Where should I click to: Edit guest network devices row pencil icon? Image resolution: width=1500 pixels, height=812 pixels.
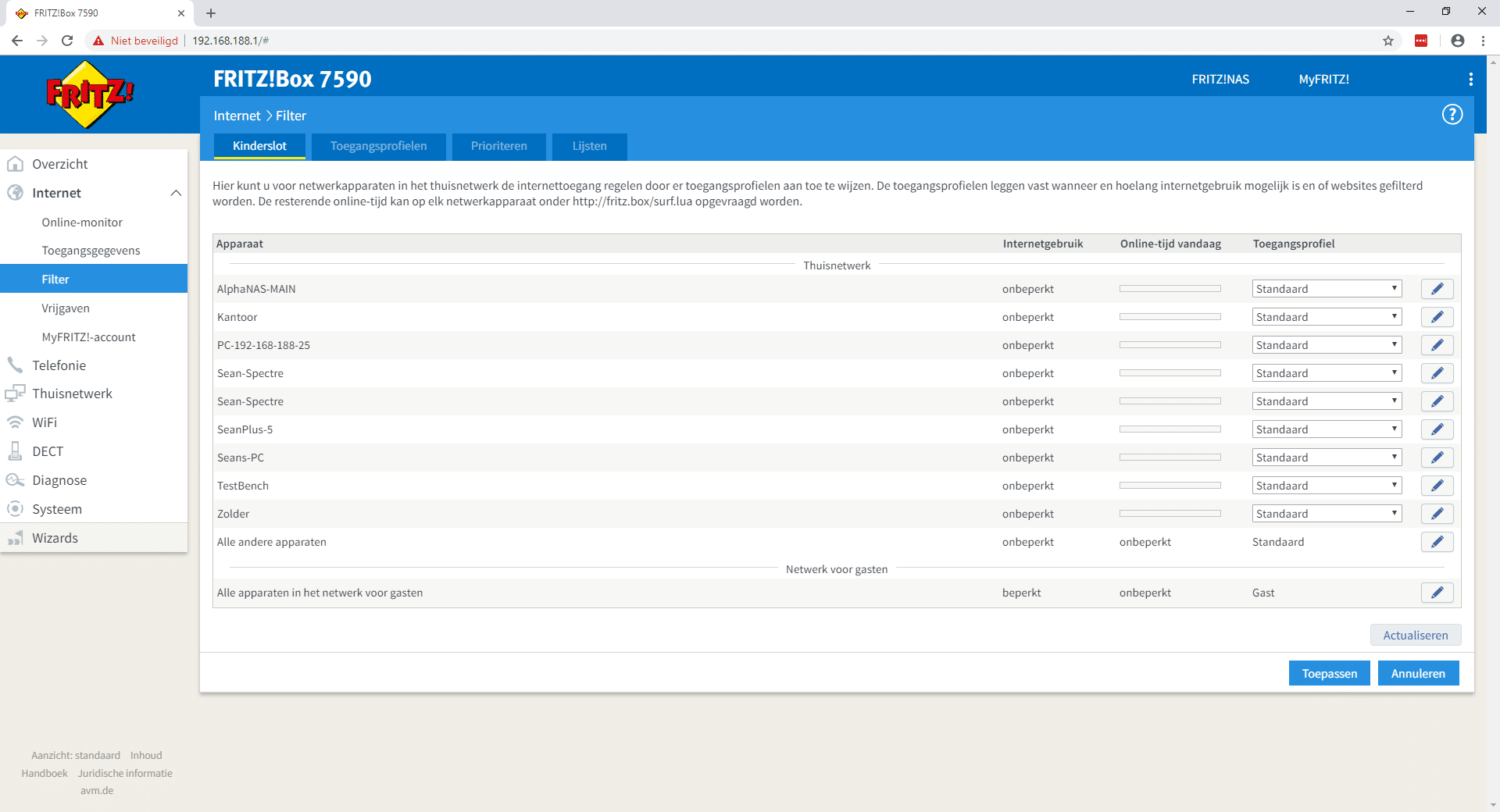click(1437, 593)
